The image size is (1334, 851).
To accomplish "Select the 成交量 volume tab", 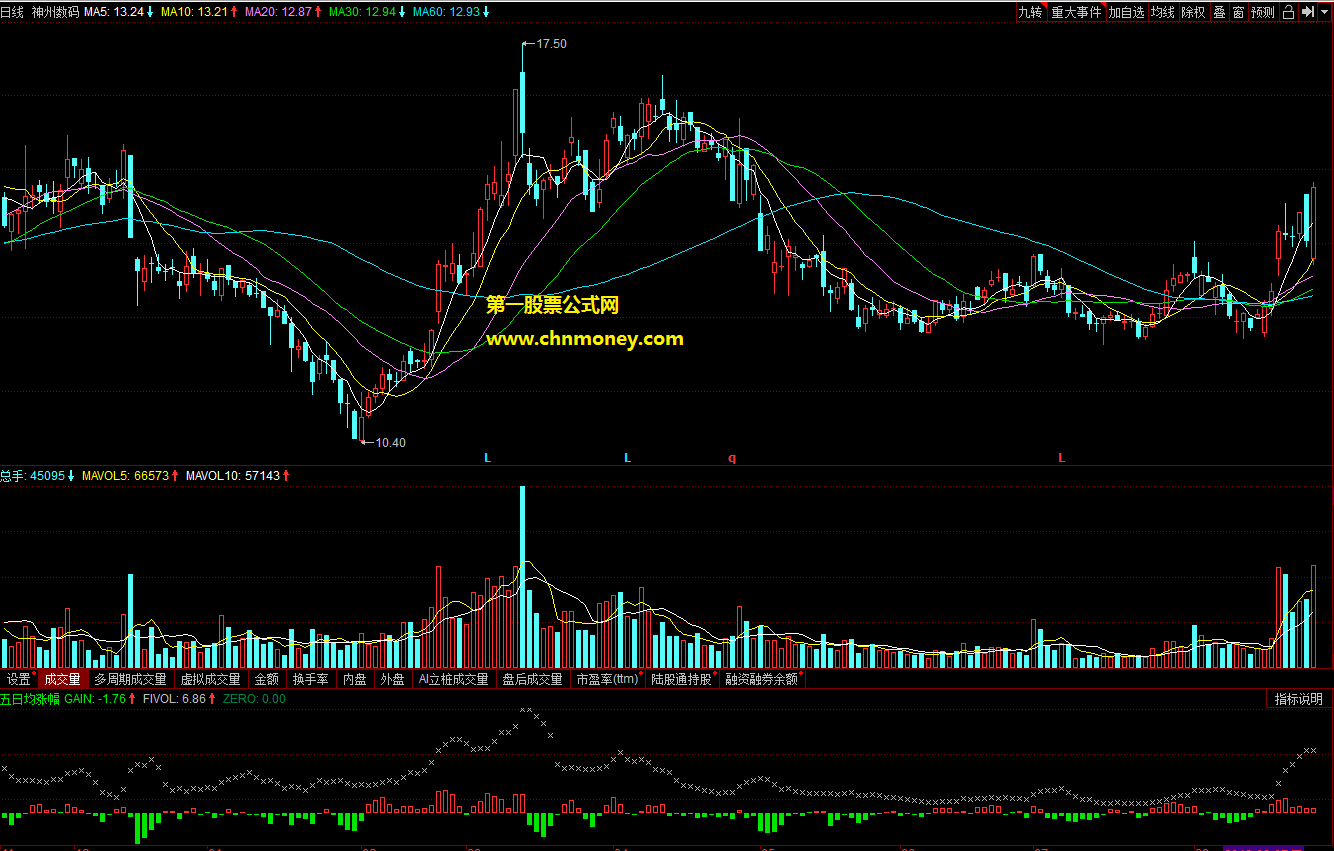I will [x=62, y=679].
